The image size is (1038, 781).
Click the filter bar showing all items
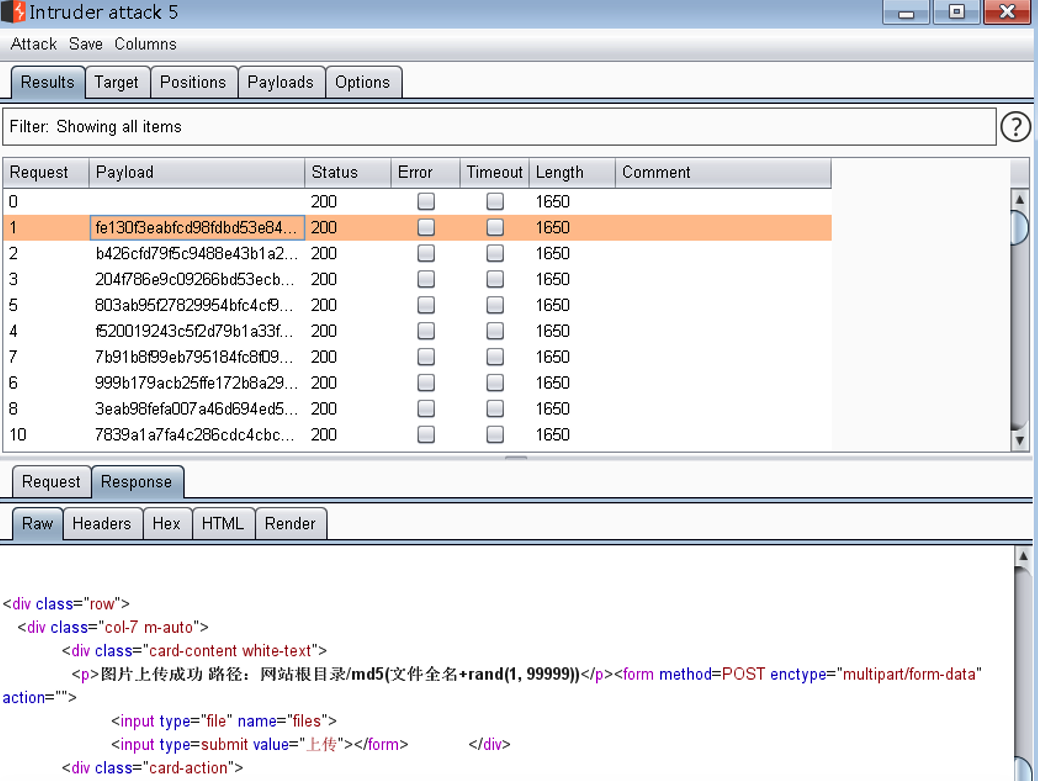pyautogui.click(x=498, y=127)
